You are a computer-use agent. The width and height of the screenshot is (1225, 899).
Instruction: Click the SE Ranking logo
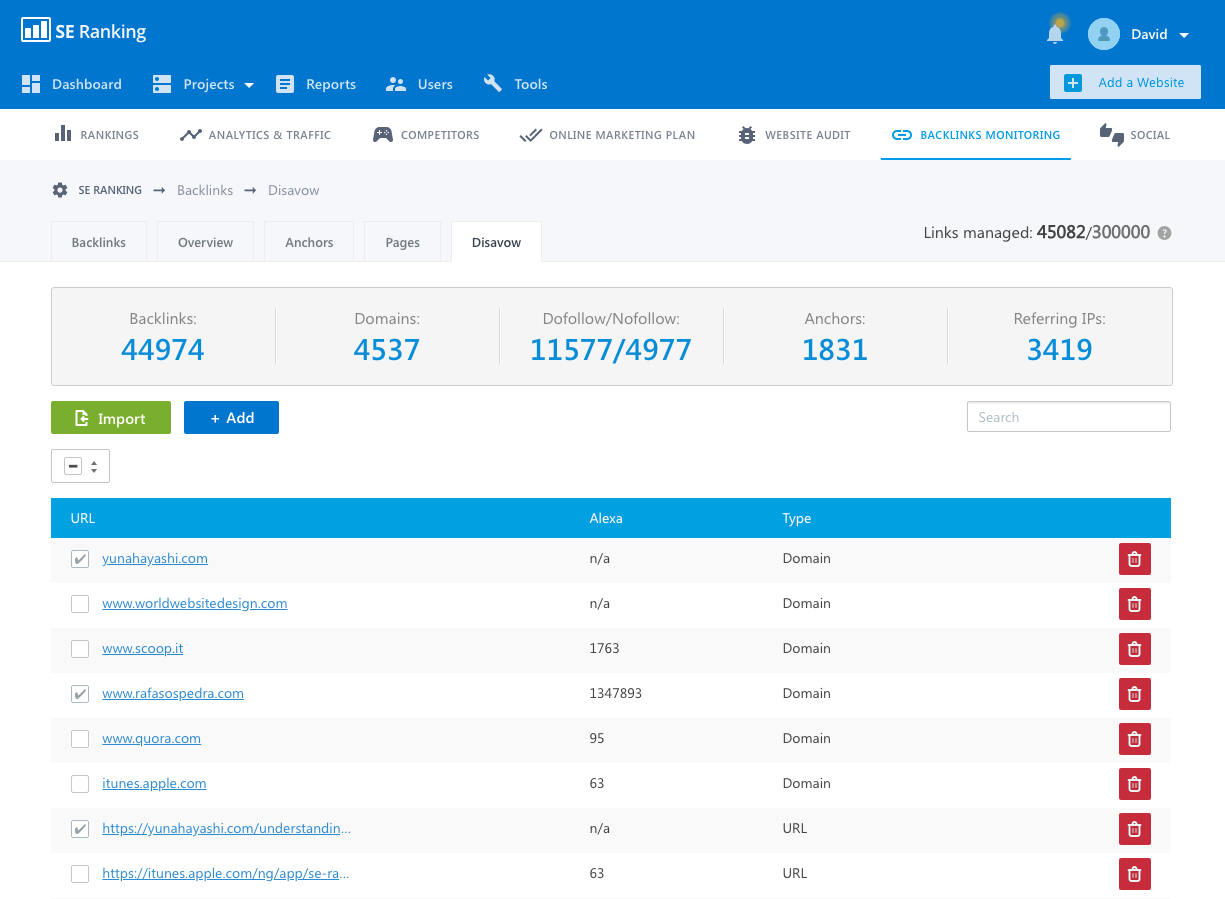click(x=84, y=31)
